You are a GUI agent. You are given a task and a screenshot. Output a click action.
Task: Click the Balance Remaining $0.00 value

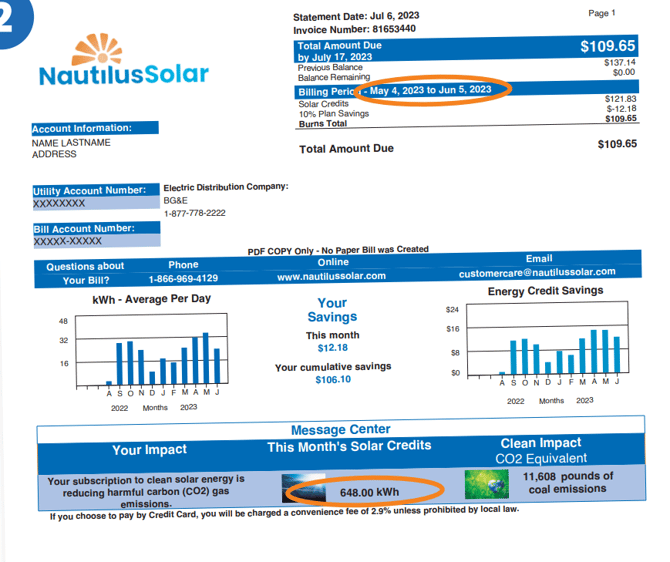(624, 72)
